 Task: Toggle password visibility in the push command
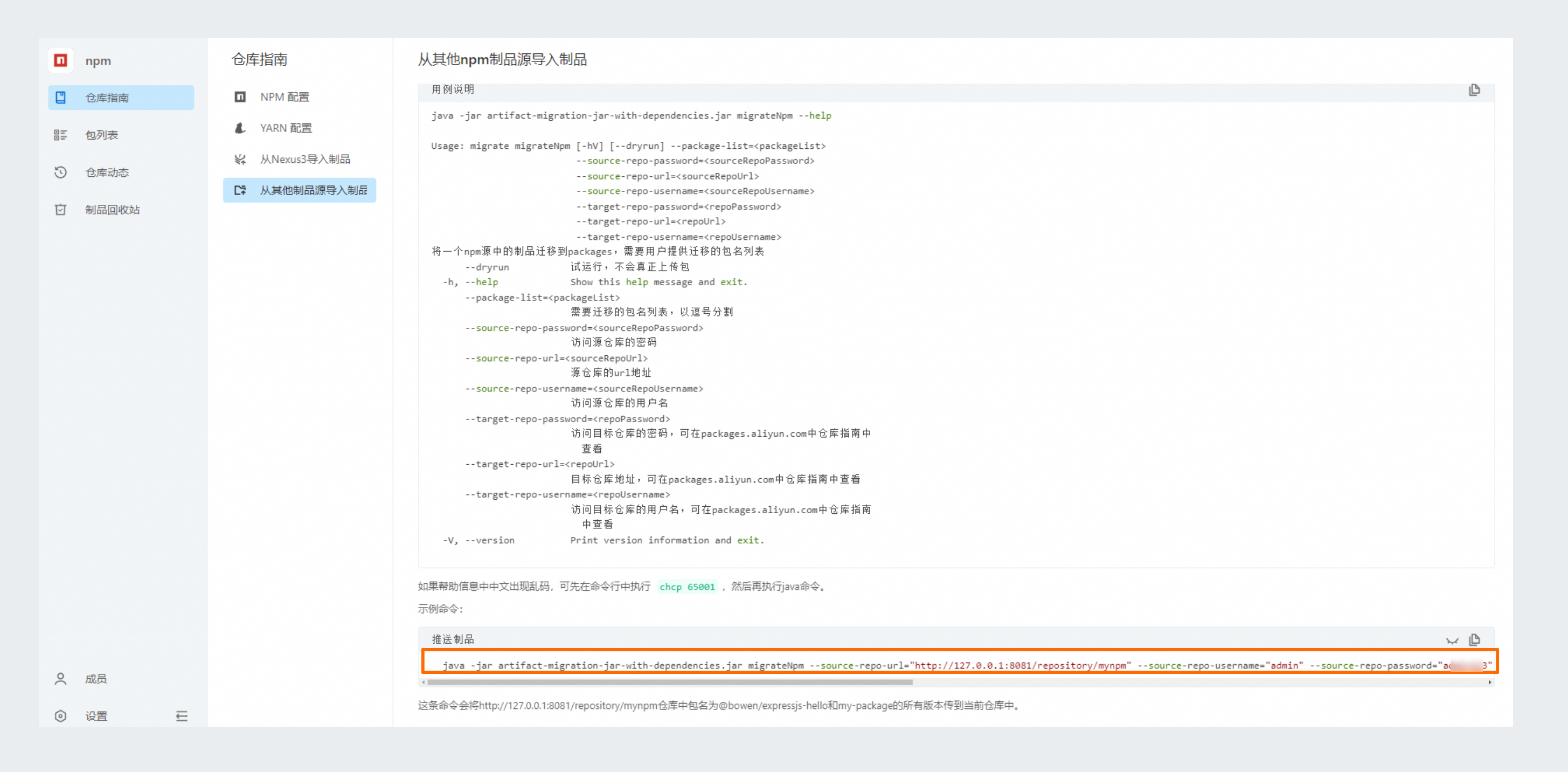(x=1453, y=640)
